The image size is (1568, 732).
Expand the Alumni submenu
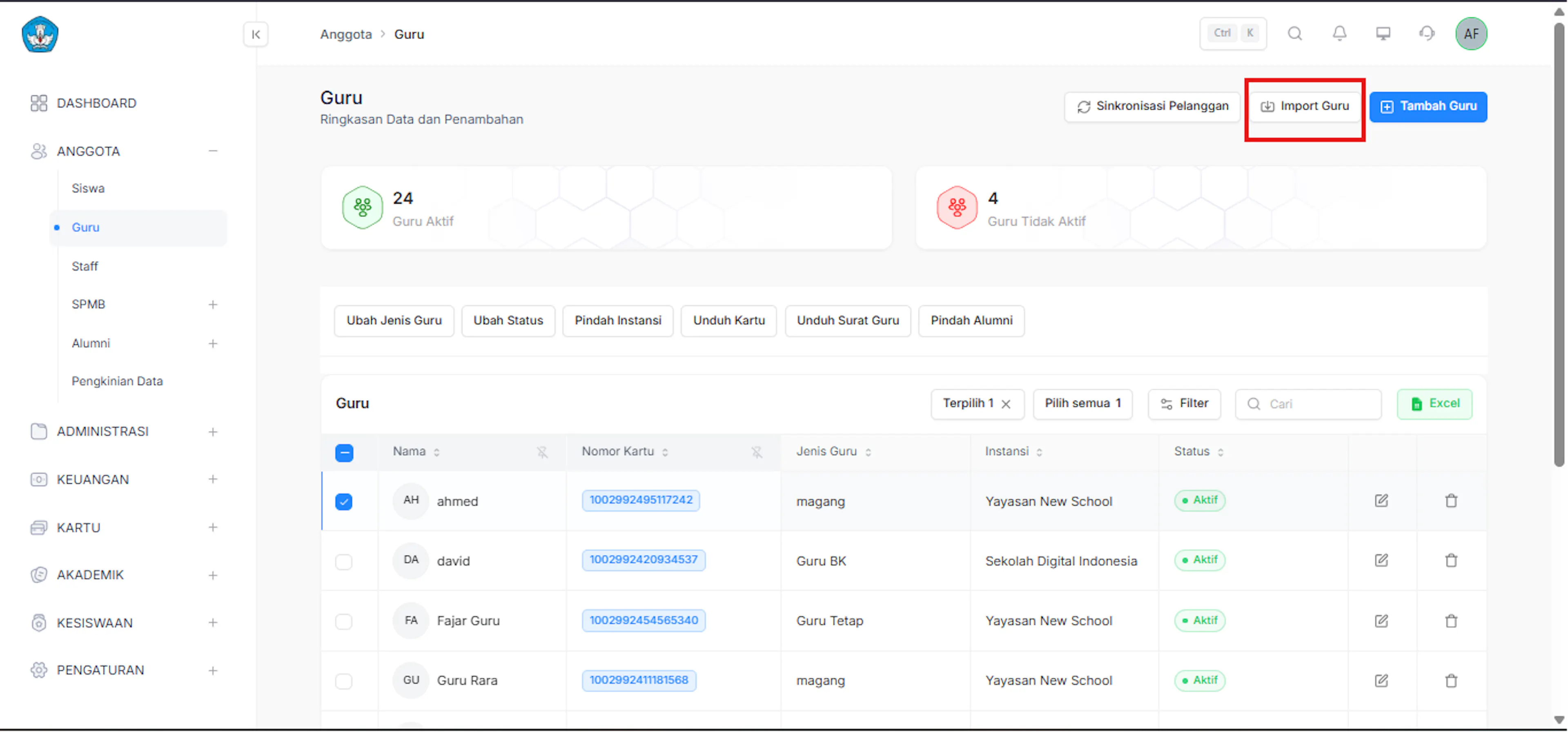click(212, 344)
